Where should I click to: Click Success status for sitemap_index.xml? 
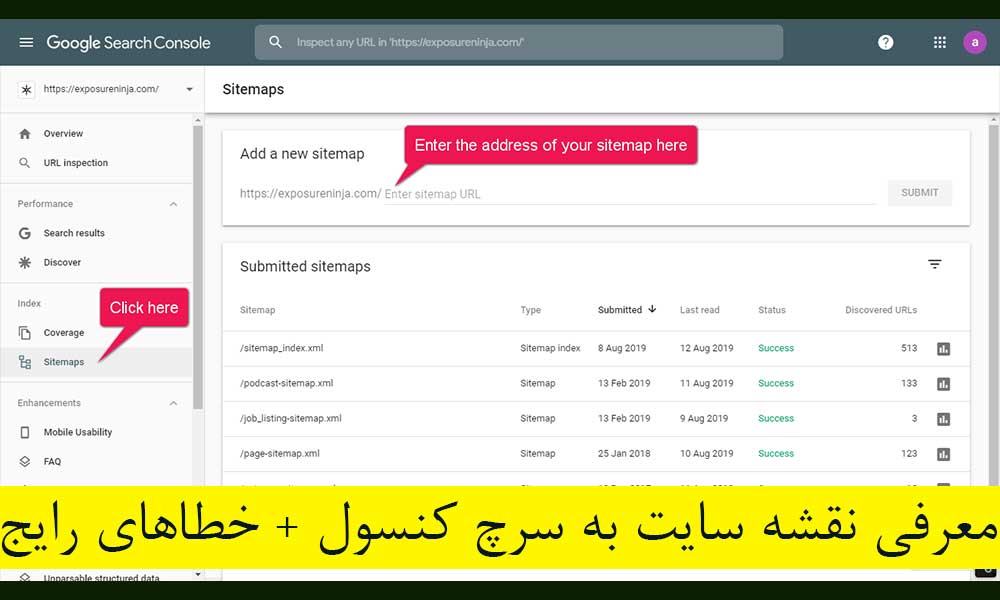776,348
